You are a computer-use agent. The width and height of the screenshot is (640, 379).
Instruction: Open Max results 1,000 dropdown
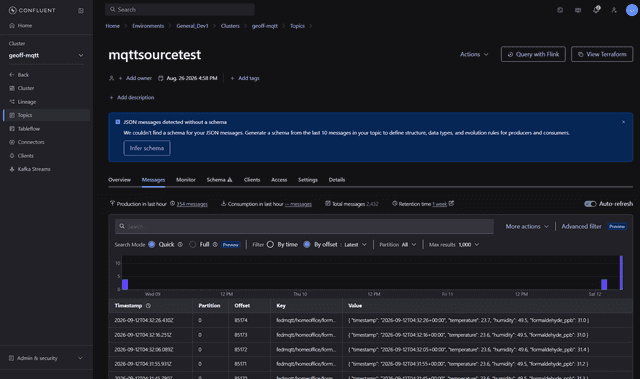pyautogui.click(x=469, y=244)
